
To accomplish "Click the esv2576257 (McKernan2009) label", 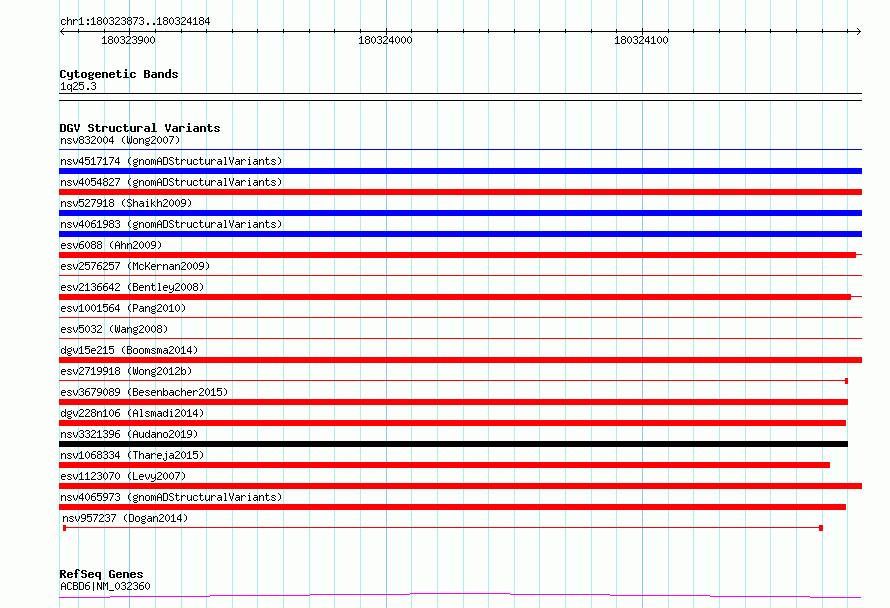I will click(x=135, y=266).
